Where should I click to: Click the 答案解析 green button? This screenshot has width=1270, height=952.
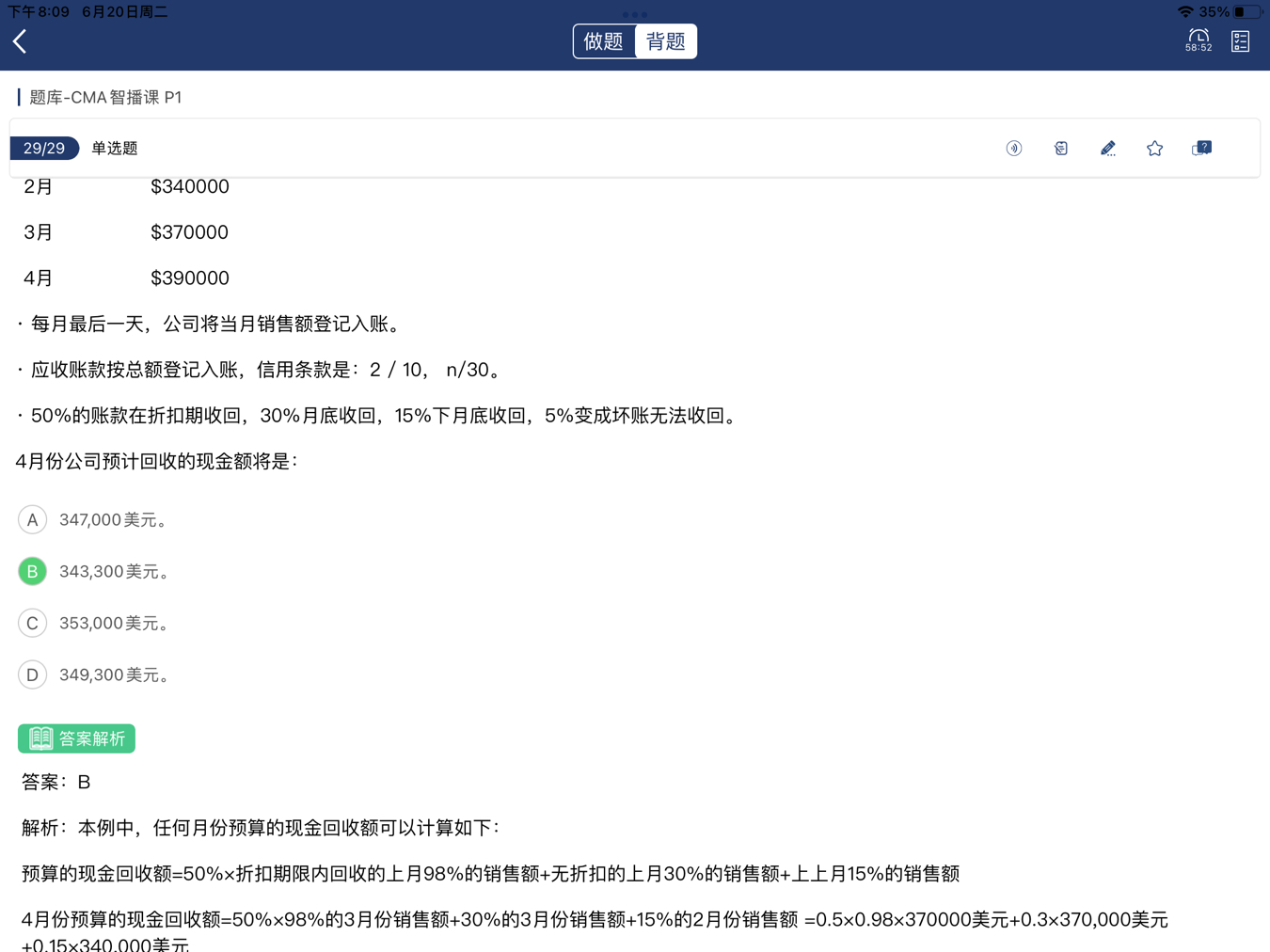(x=76, y=738)
